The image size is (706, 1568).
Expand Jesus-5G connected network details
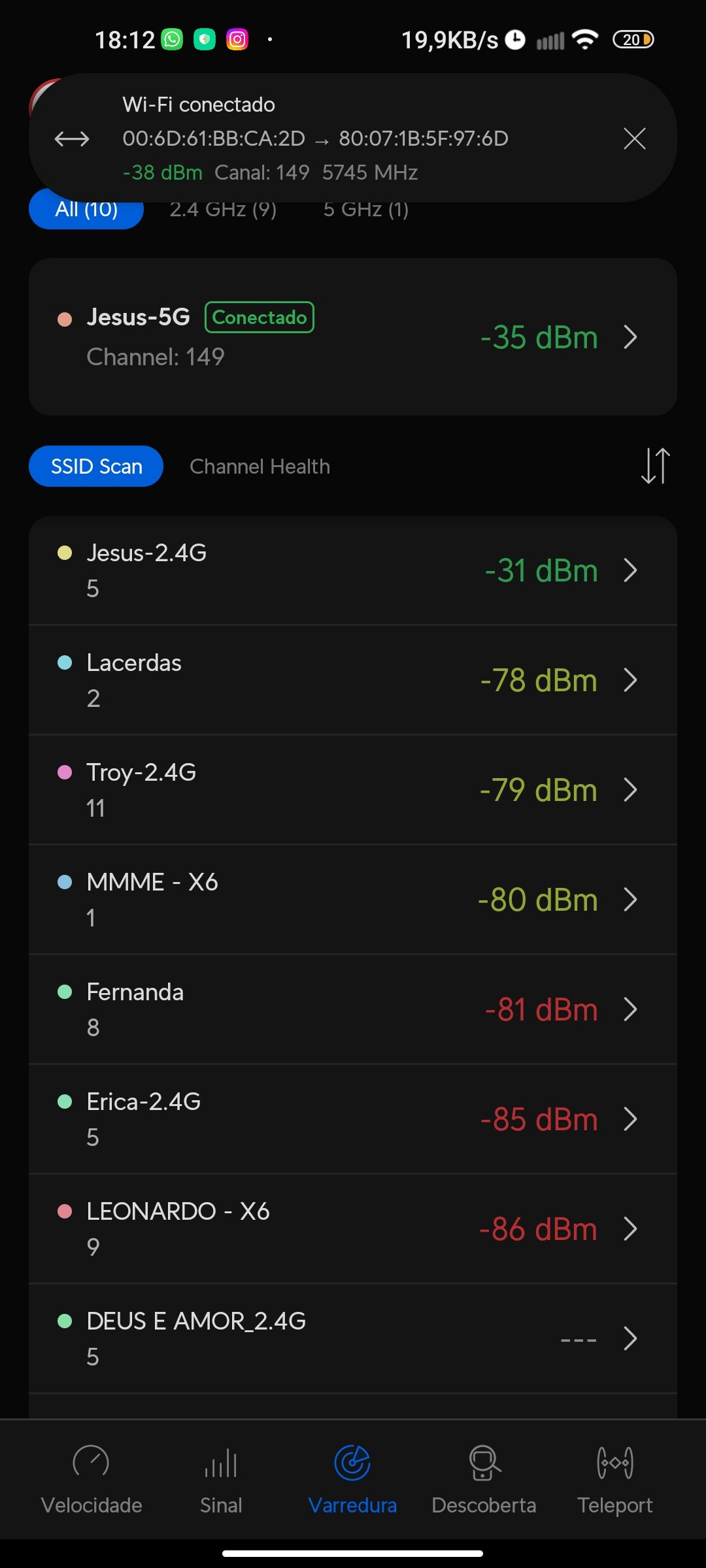tap(630, 337)
